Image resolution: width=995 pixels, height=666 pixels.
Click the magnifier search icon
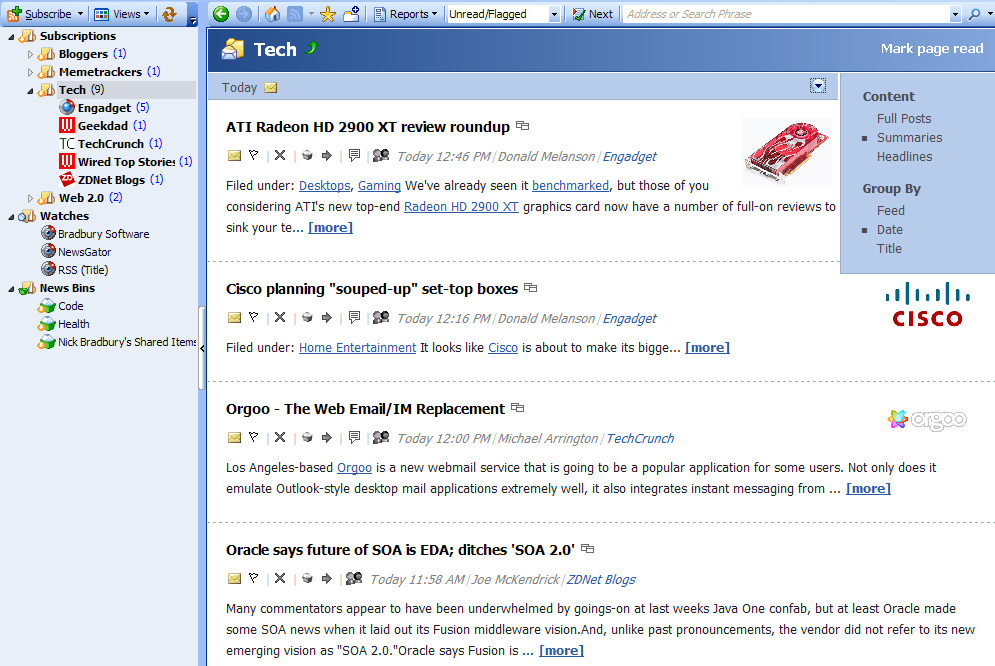pyautogui.click(x=975, y=14)
